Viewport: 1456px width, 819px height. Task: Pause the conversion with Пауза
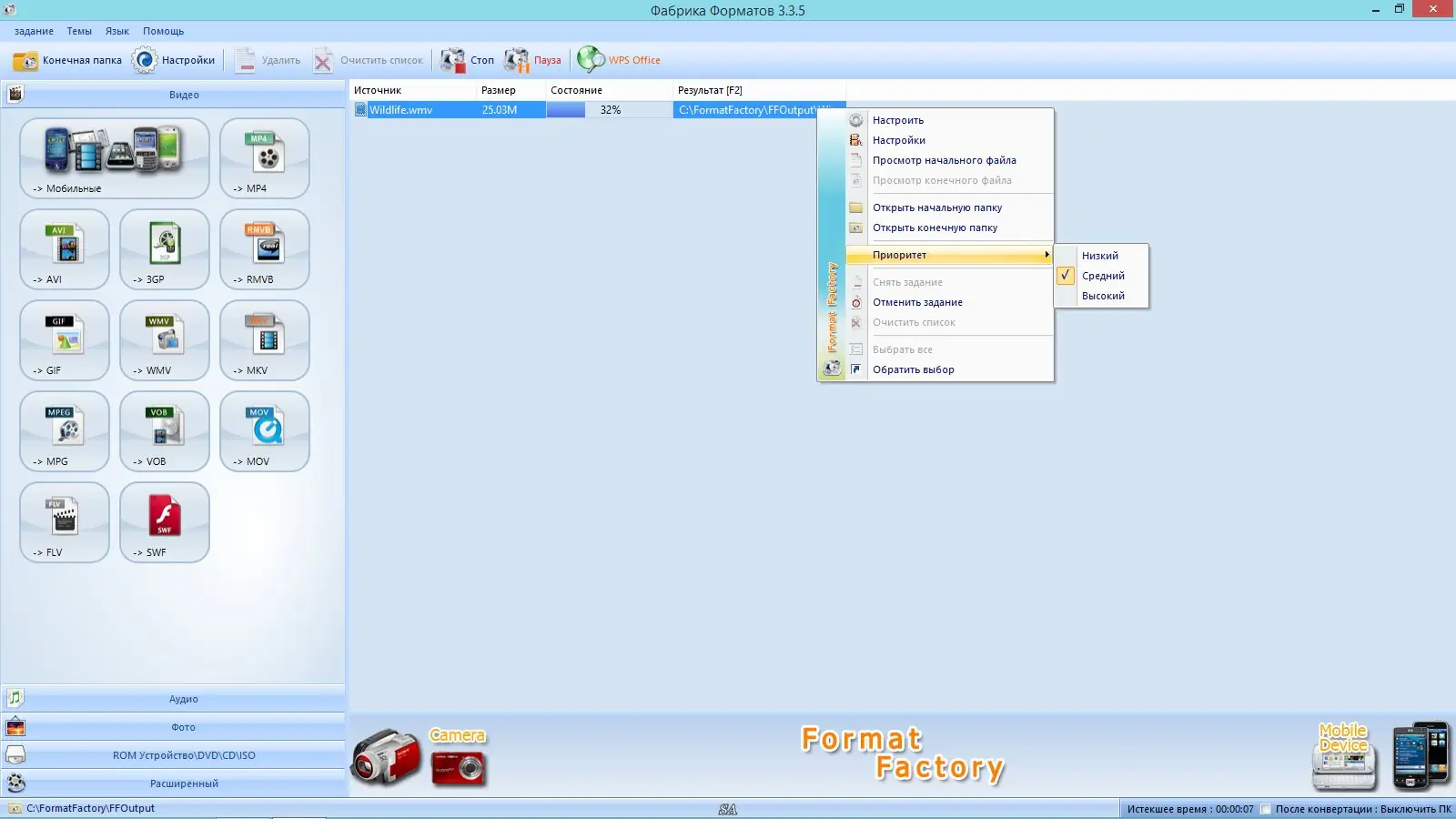click(533, 60)
